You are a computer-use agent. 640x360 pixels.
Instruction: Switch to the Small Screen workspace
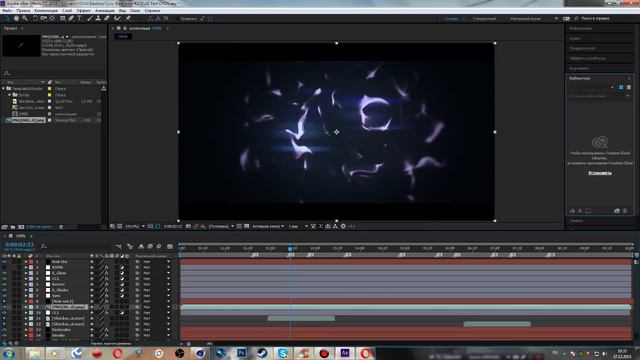click(x=526, y=19)
